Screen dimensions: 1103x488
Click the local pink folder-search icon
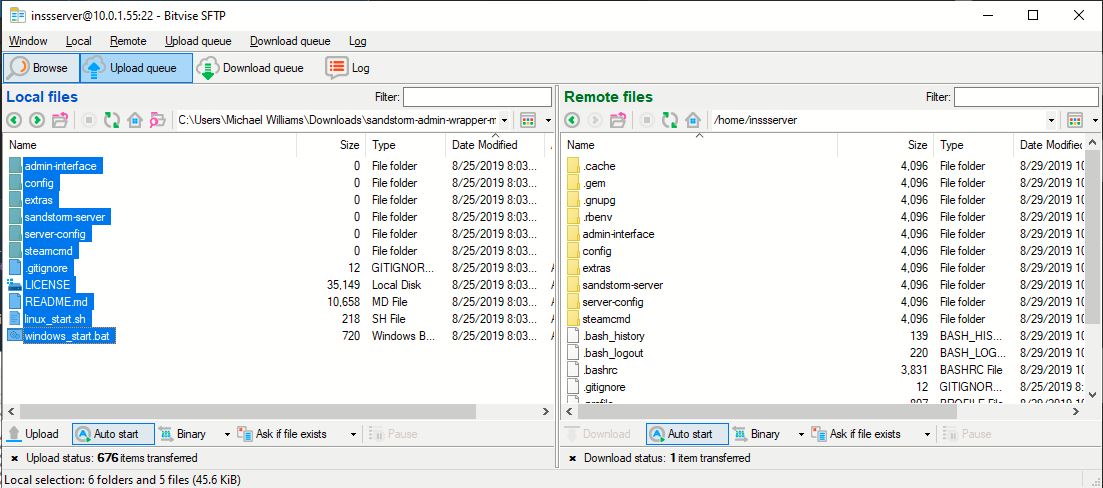[158, 120]
